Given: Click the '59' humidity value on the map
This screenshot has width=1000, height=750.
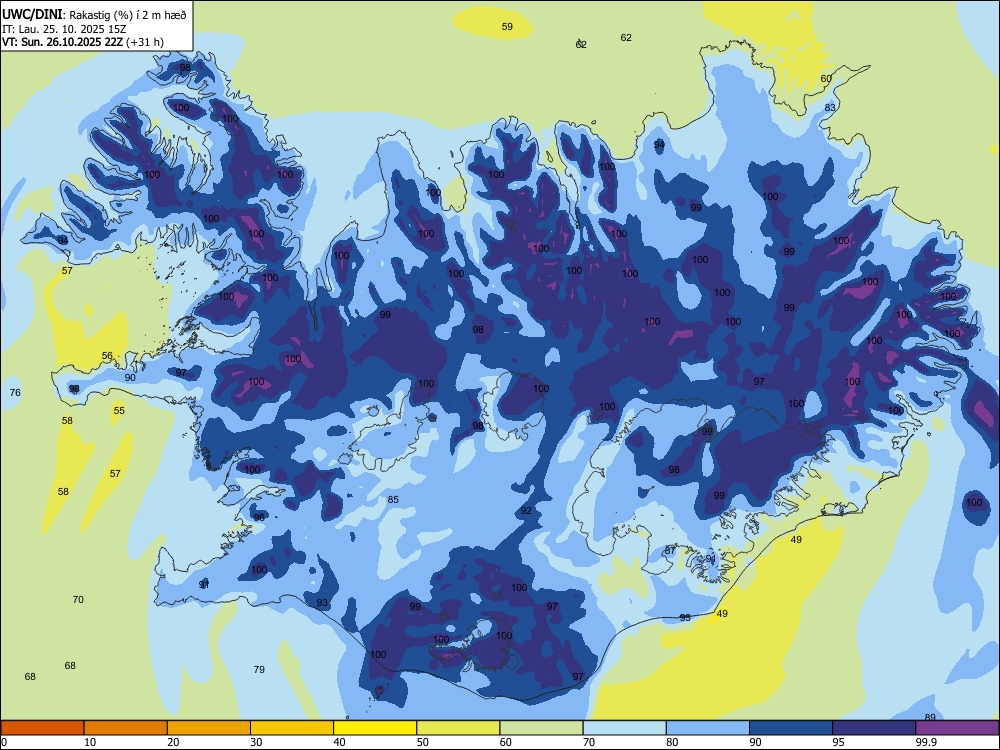Looking at the screenshot, I should (507, 27).
